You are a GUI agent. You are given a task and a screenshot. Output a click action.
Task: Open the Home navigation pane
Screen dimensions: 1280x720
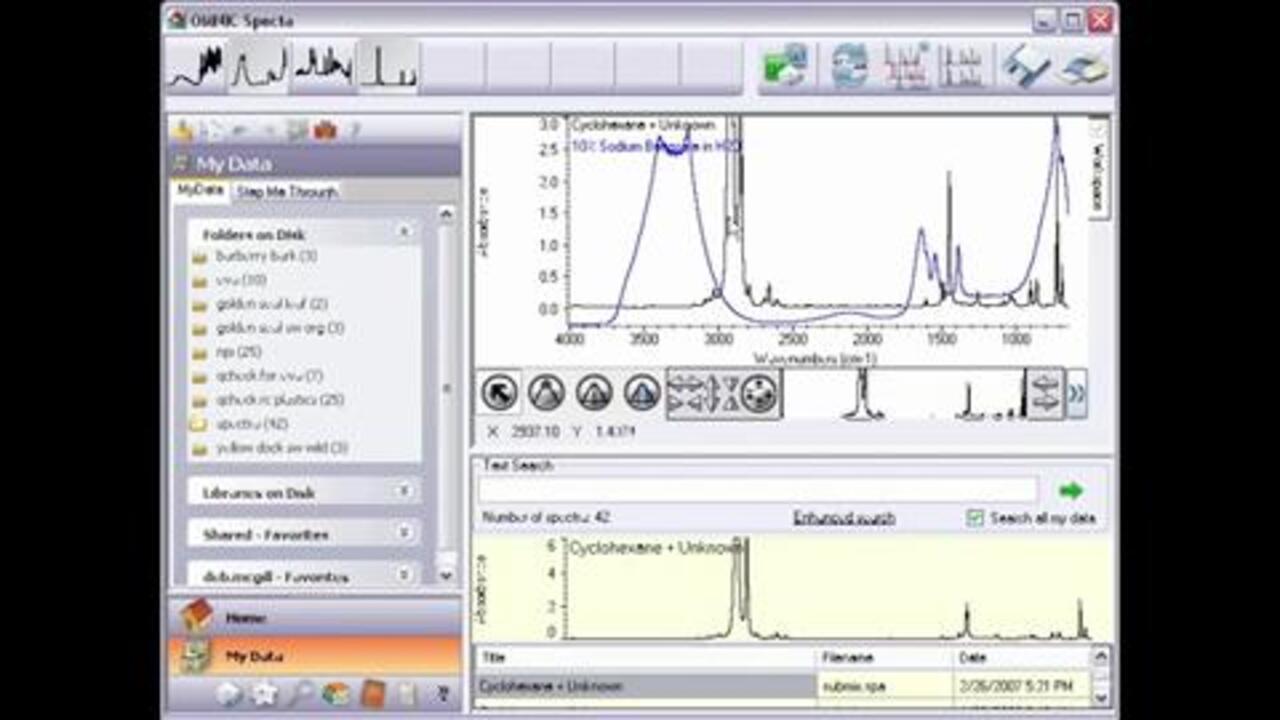pos(245,618)
